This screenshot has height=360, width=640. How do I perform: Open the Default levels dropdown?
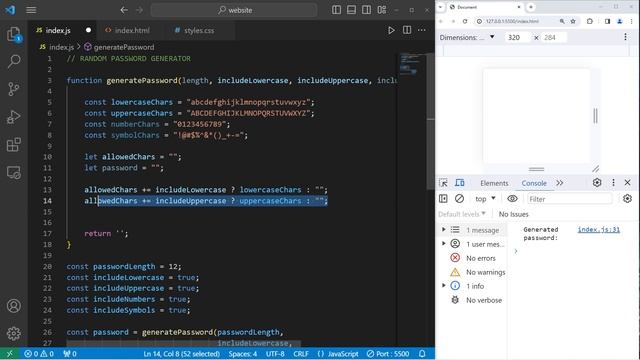[462, 214]
